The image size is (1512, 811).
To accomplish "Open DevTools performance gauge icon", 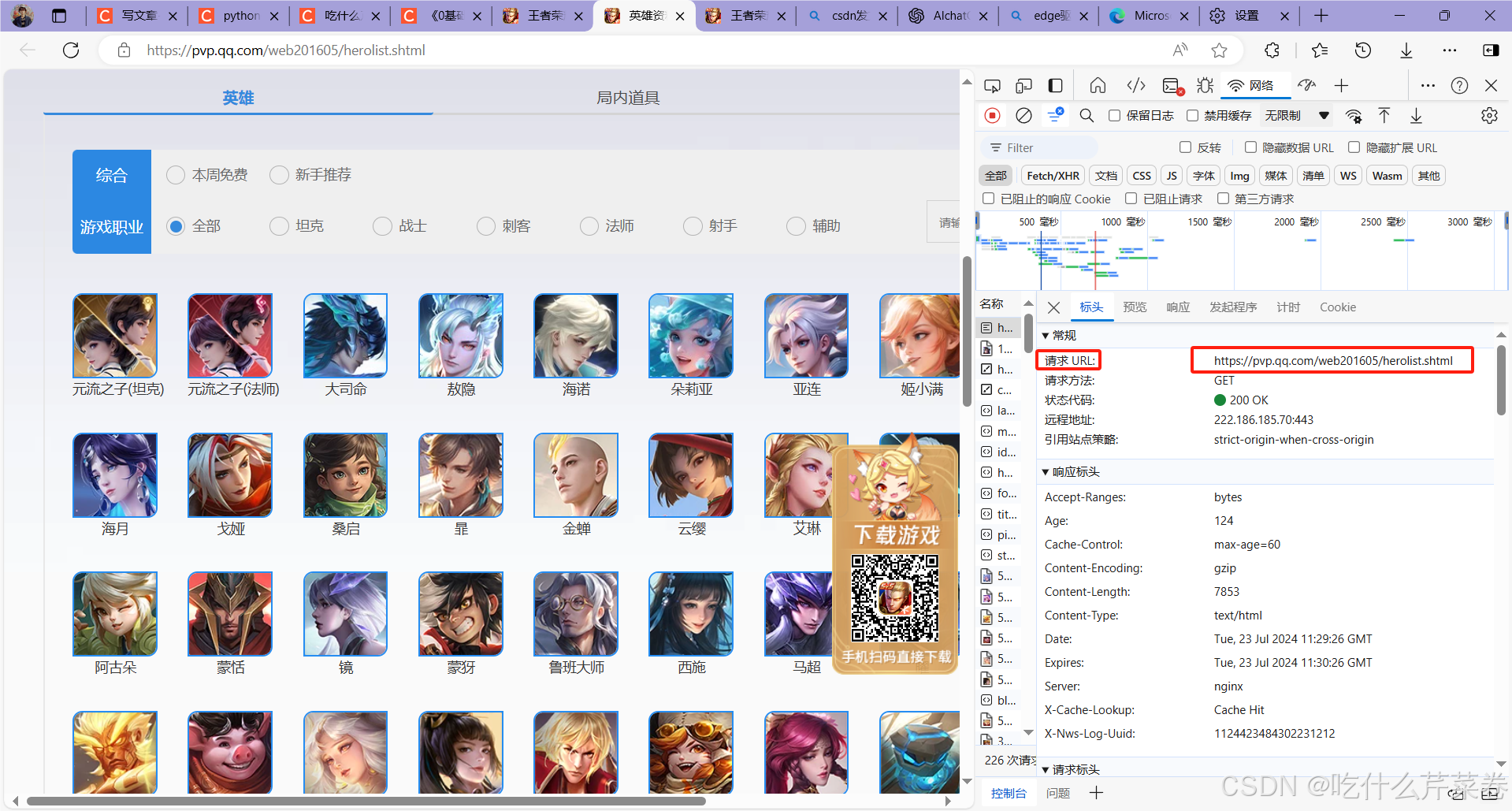I will tap(1307, 85).
